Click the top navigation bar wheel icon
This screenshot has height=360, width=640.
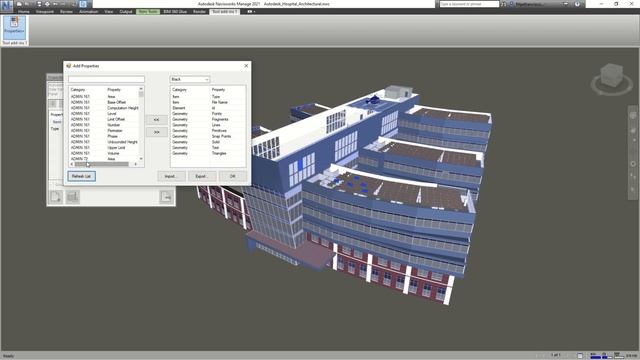click(x=633, y=116)
